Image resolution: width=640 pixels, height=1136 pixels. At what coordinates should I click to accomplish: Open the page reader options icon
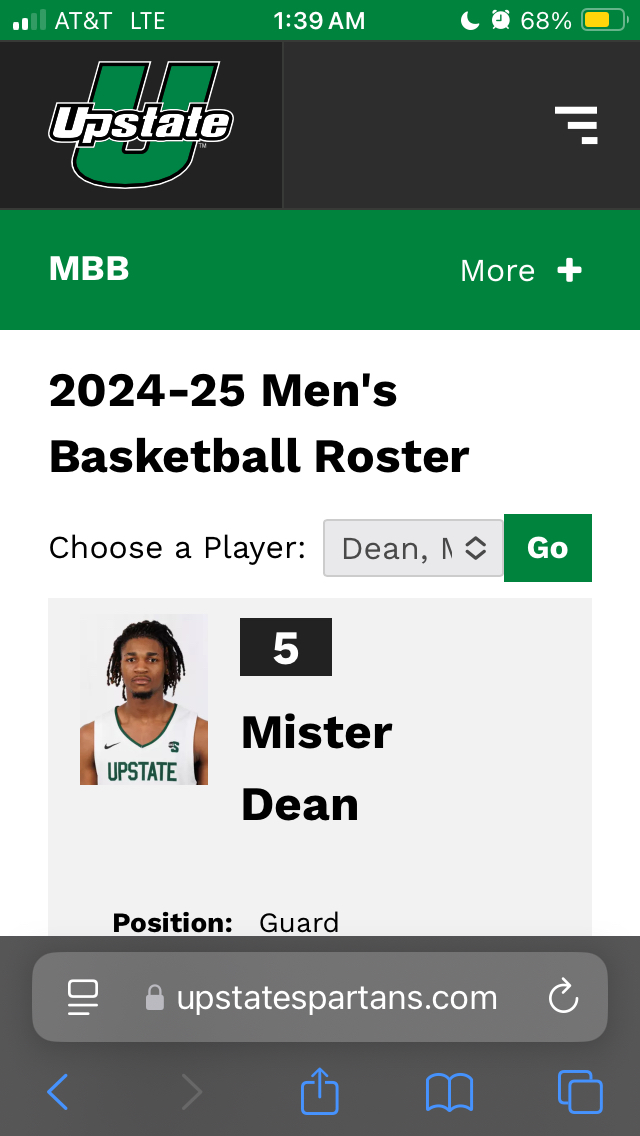pos(82,997)
